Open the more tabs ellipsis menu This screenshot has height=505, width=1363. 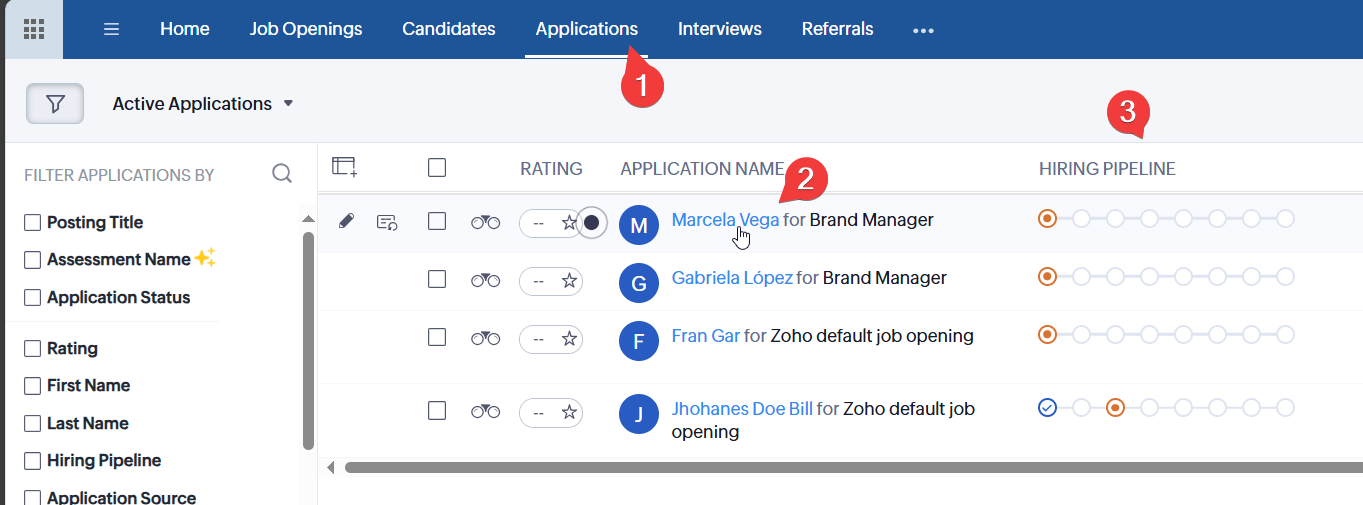pyautogui.click(x=923, y=30)
